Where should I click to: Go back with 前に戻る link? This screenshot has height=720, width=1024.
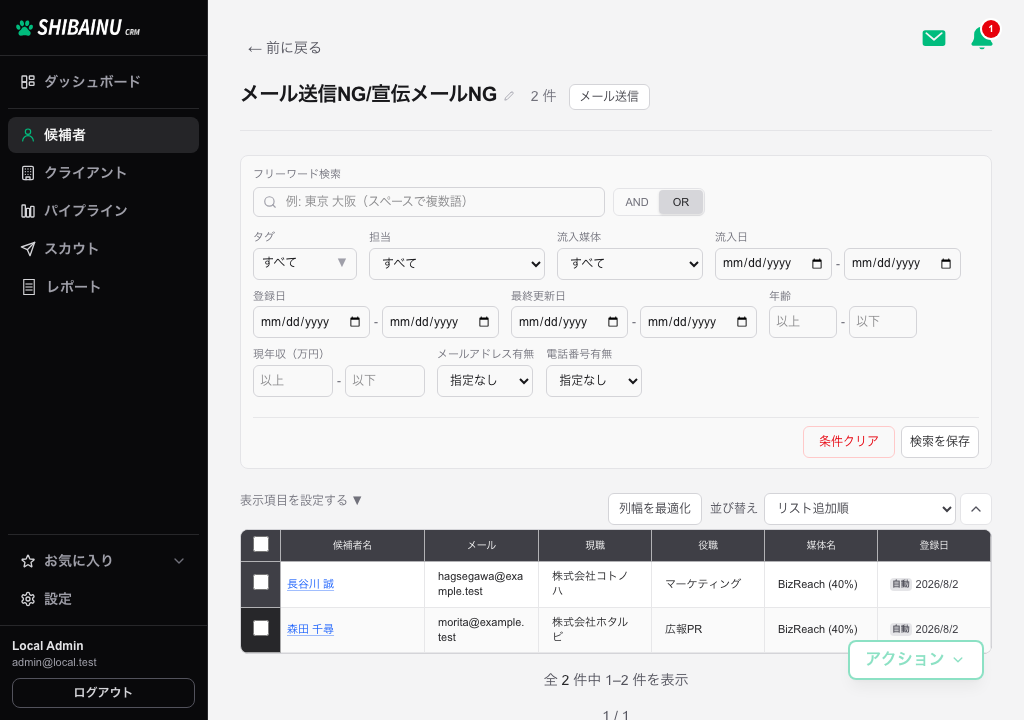pyautogui.click(x=284, y=48)
